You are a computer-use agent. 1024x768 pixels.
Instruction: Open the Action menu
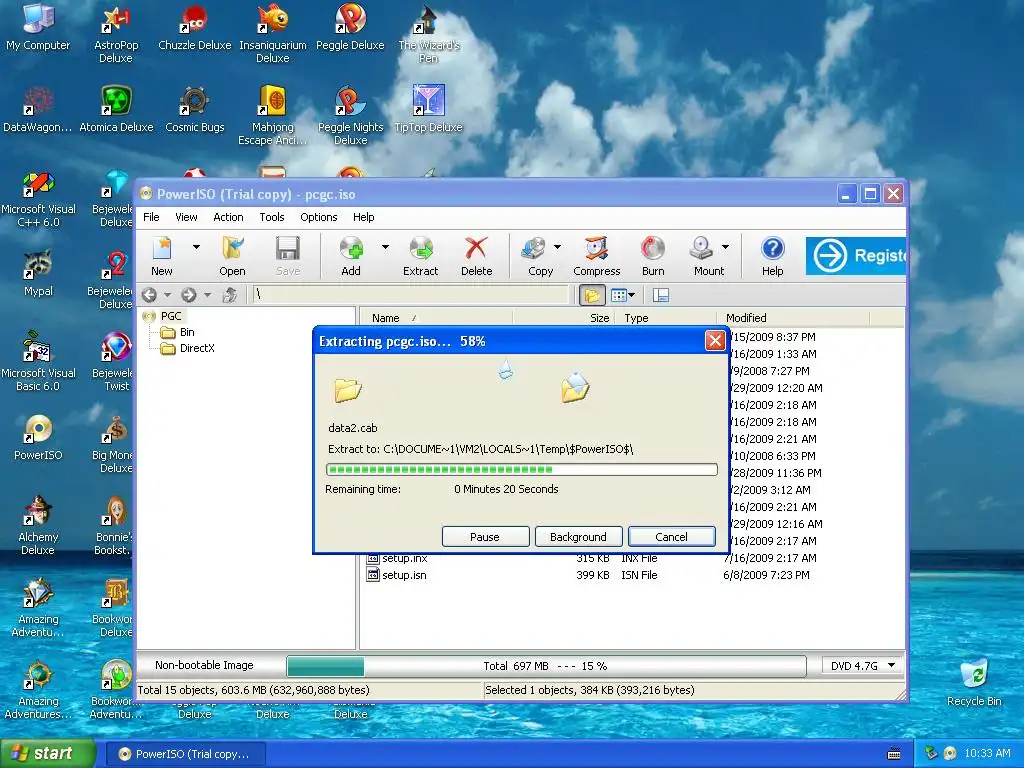(228, 217)
